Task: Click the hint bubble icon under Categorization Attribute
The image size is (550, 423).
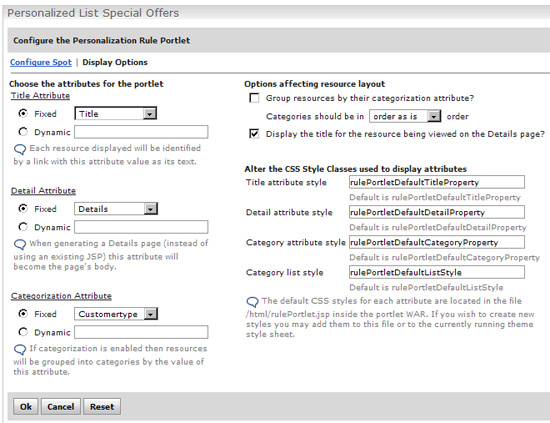Action: (20, 349)
